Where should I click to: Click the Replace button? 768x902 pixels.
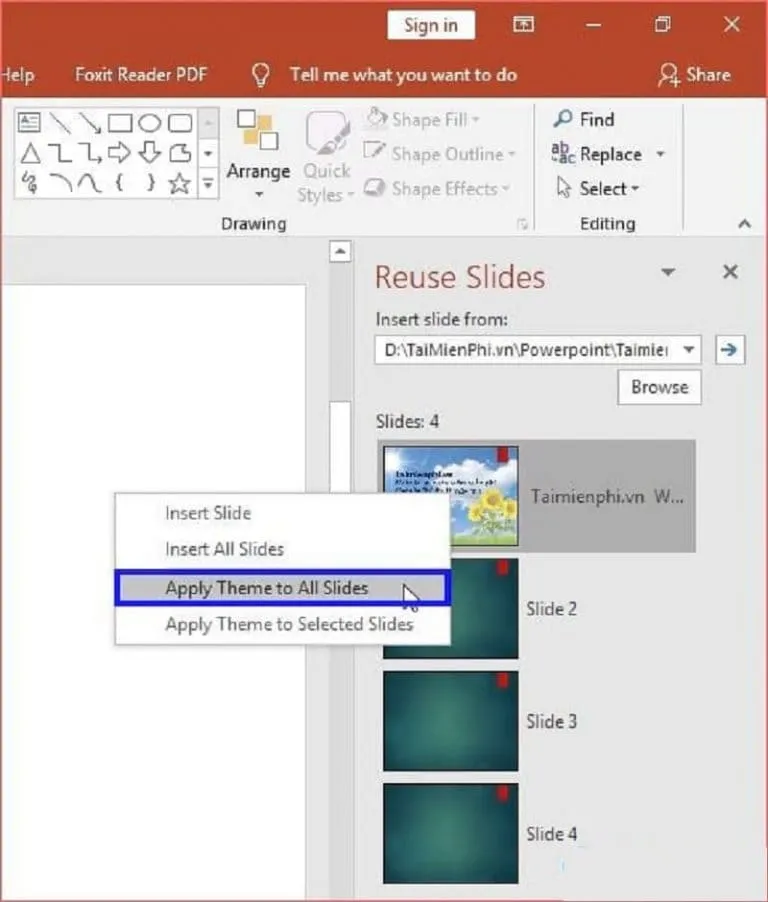click(596, 154)
